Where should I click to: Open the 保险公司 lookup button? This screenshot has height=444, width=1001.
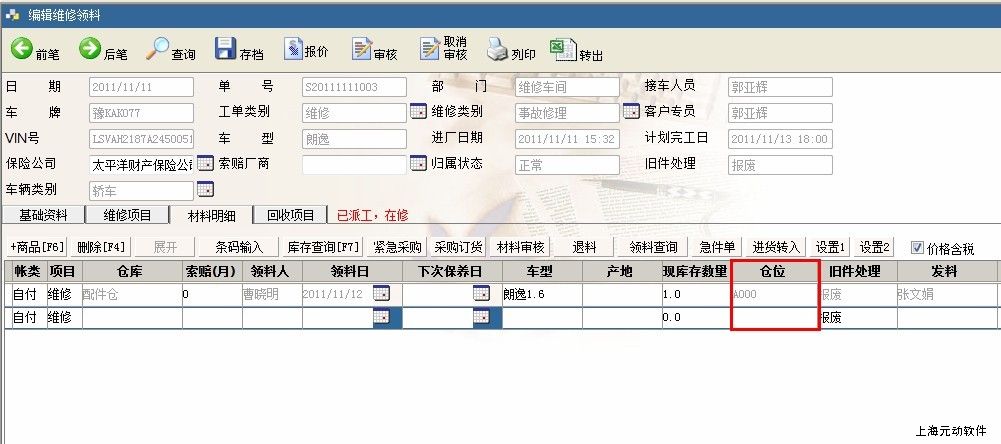click(204, 163)
